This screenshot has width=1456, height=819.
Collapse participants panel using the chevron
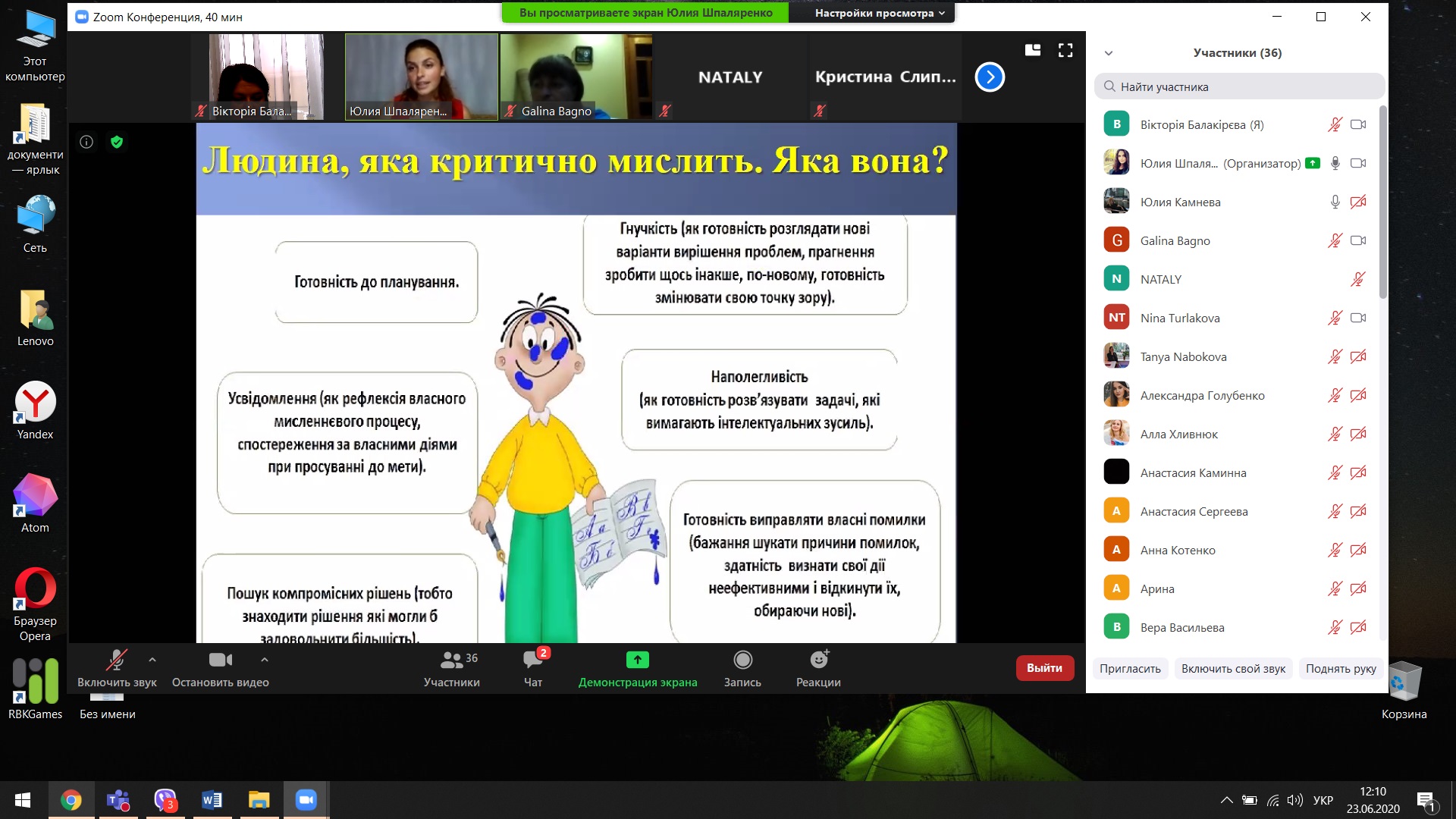(1109, 53)
